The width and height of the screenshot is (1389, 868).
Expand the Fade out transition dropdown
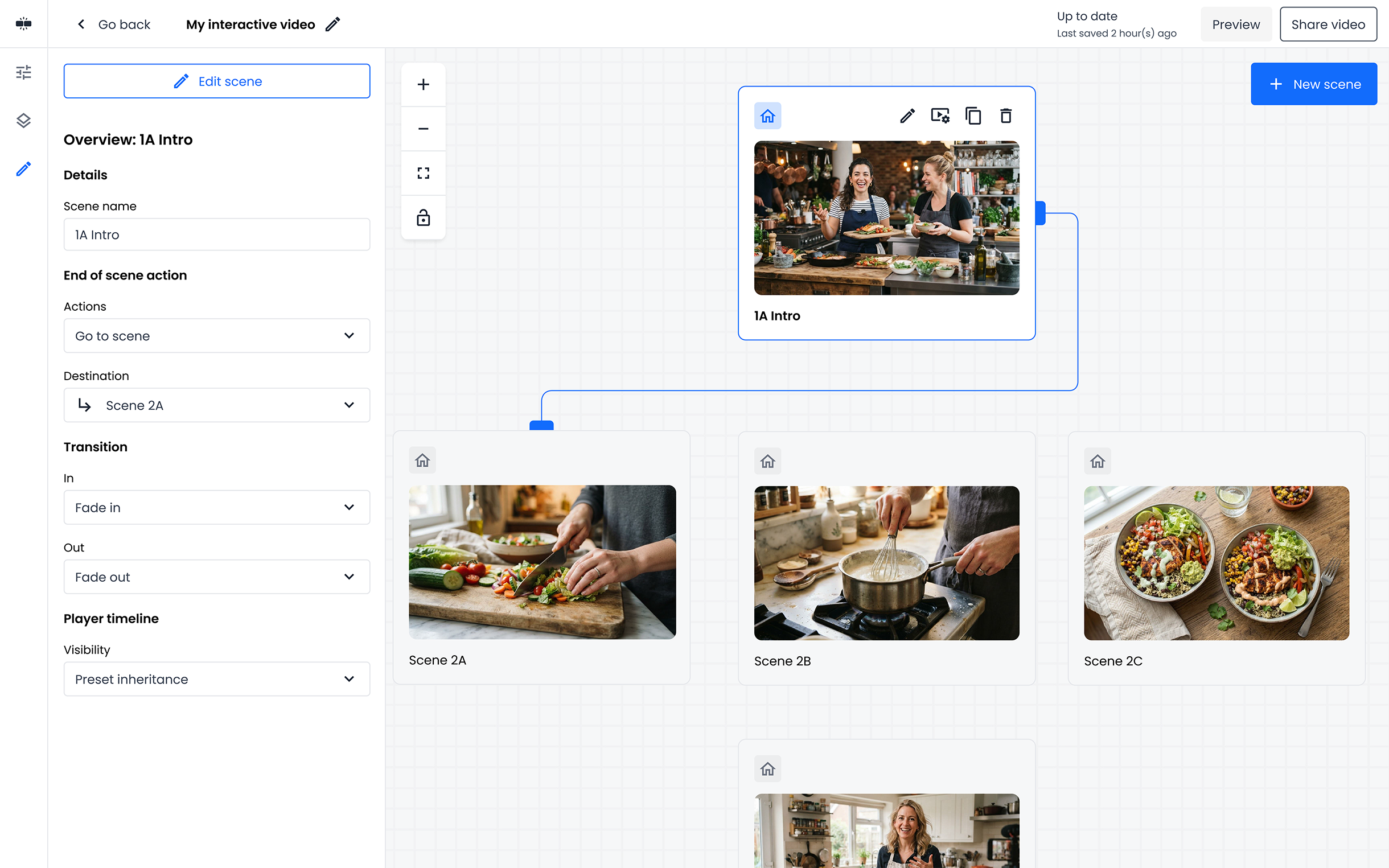(x=217, y=577)
